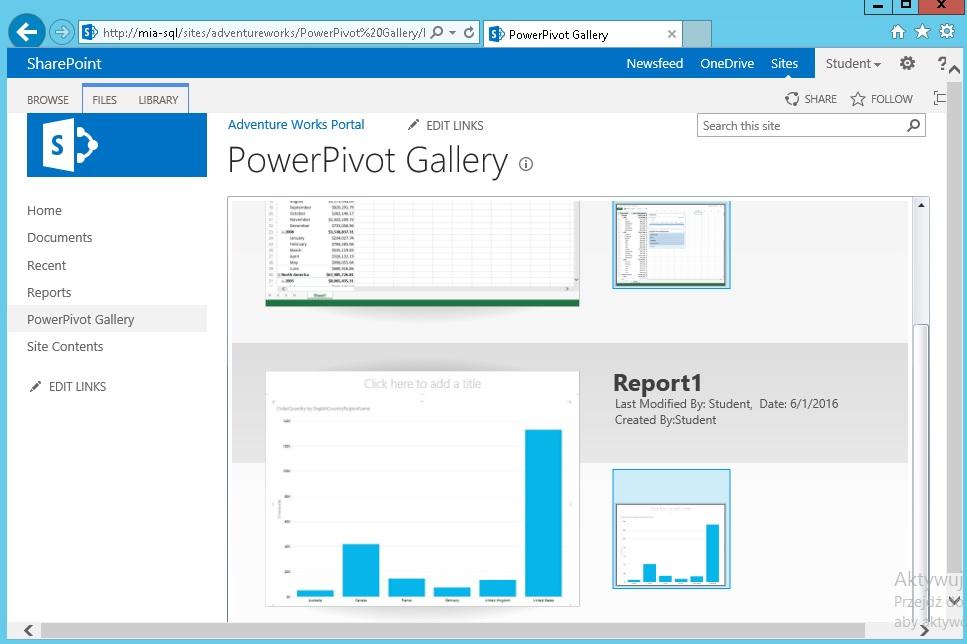The image size is (967, 644).
Task: Open a new blank browser tab
Action: coord(697,34)
